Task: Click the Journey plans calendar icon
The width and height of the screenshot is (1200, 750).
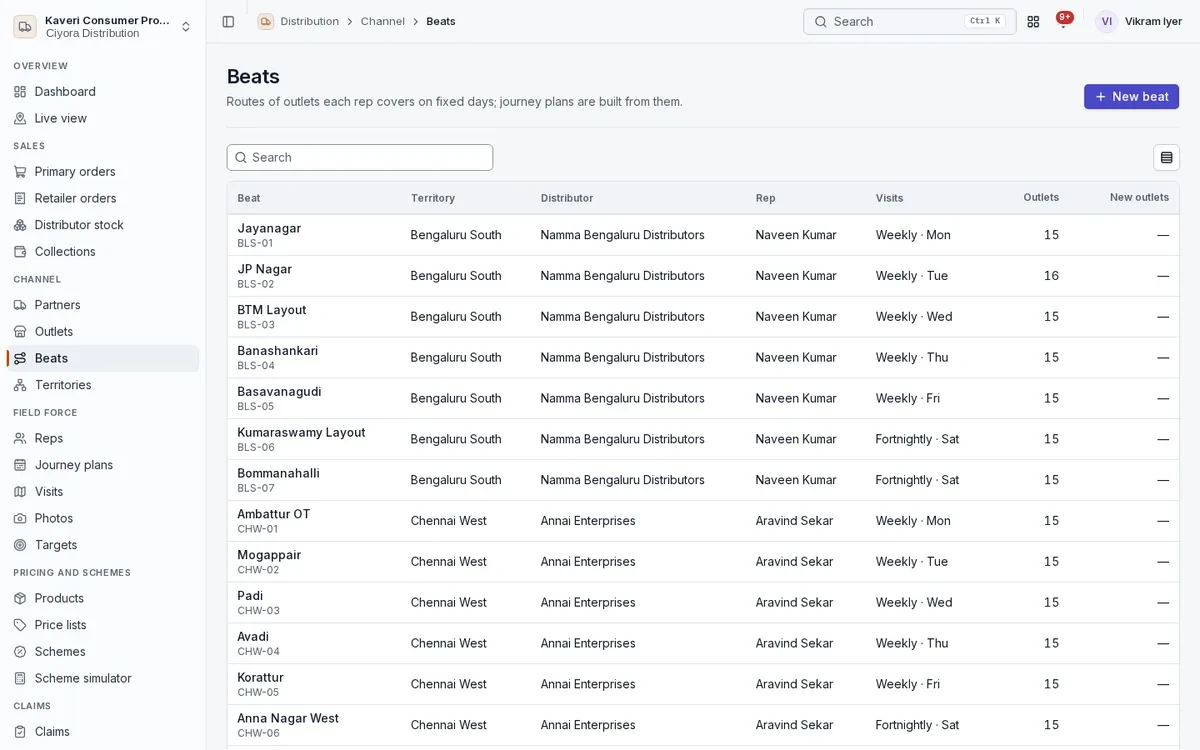Action: click(20, 465)
